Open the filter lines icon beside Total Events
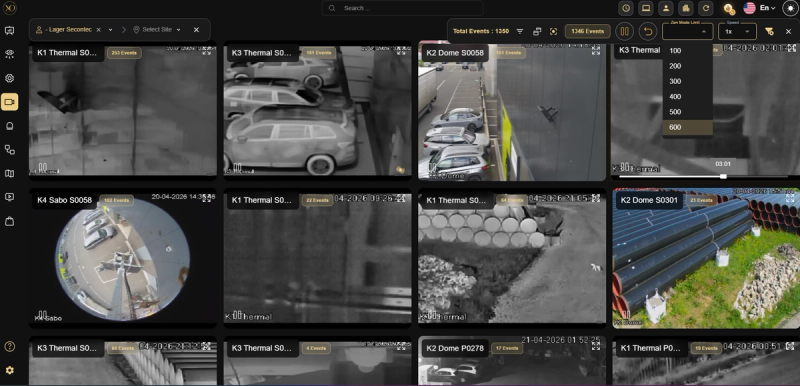 pos(519,32)
